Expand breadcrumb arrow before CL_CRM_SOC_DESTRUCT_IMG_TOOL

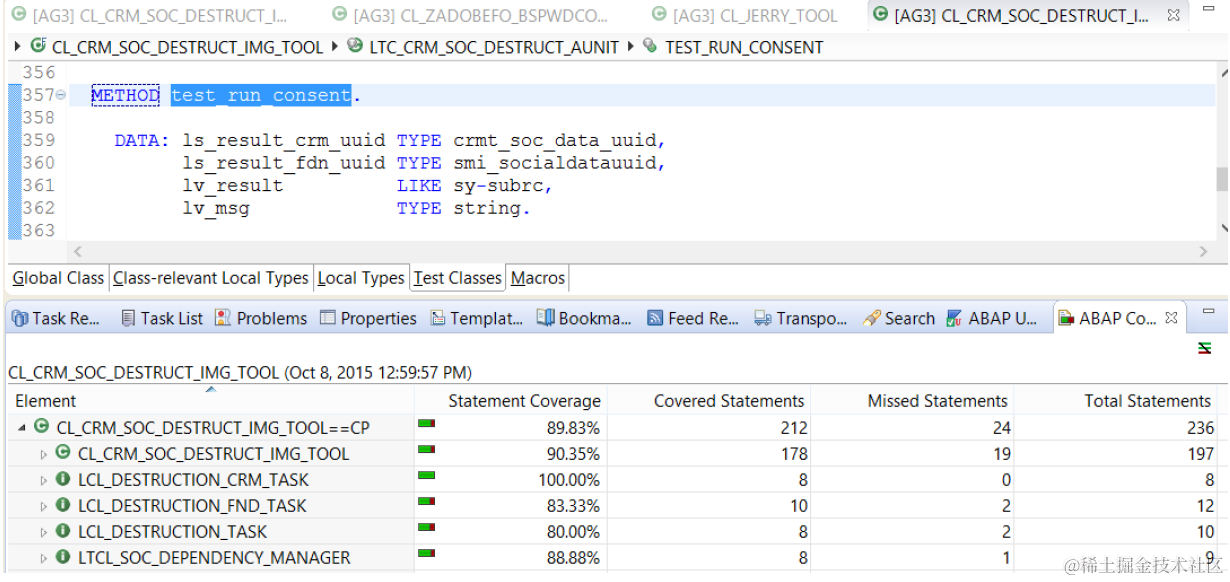tap(18, 47)
